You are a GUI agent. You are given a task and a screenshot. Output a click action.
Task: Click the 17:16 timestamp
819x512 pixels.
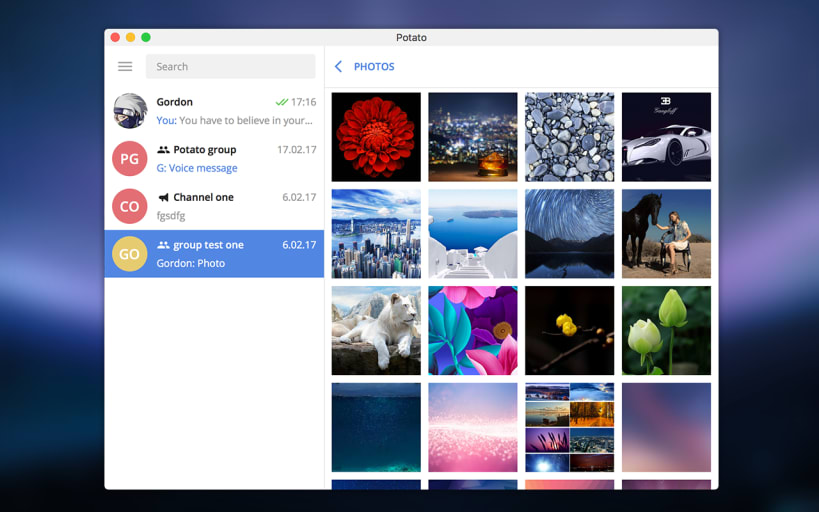[x=303, y=102]
